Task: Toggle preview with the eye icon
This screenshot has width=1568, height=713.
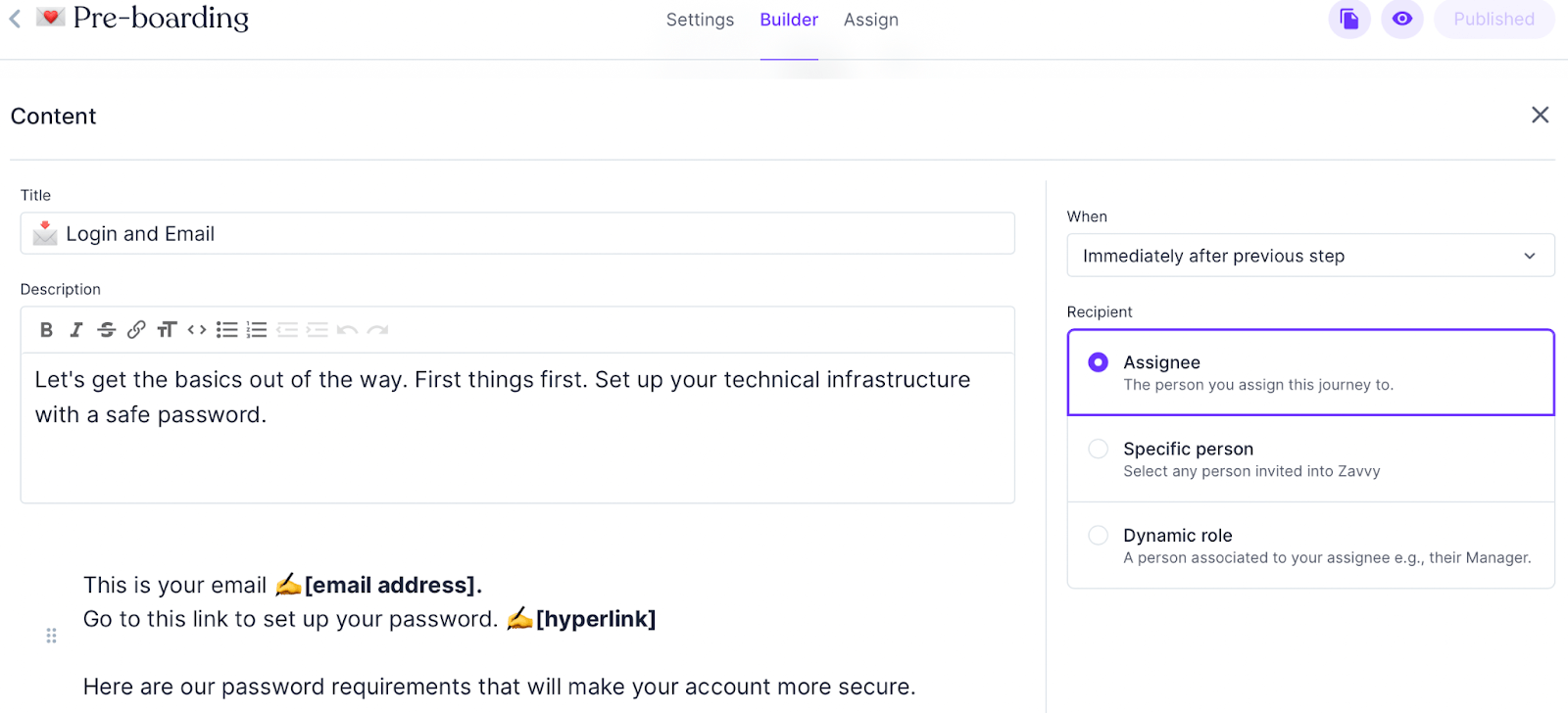Action: click(x=1401, y=20)
